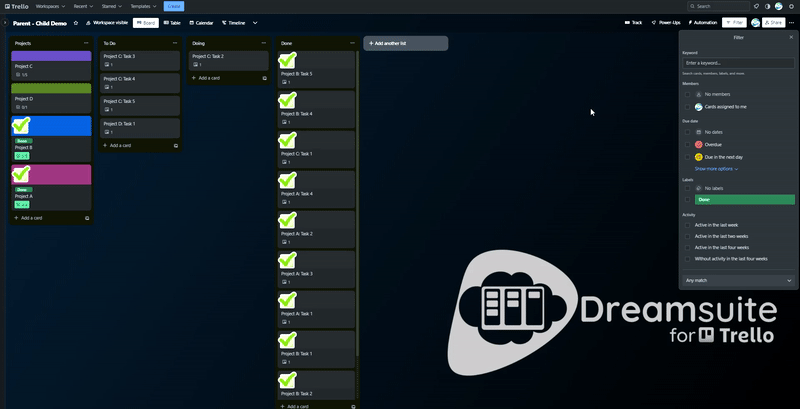This screenshot has width=800, height=409.
Task: Switch to the Timeline view
Action: pos(234,23)
